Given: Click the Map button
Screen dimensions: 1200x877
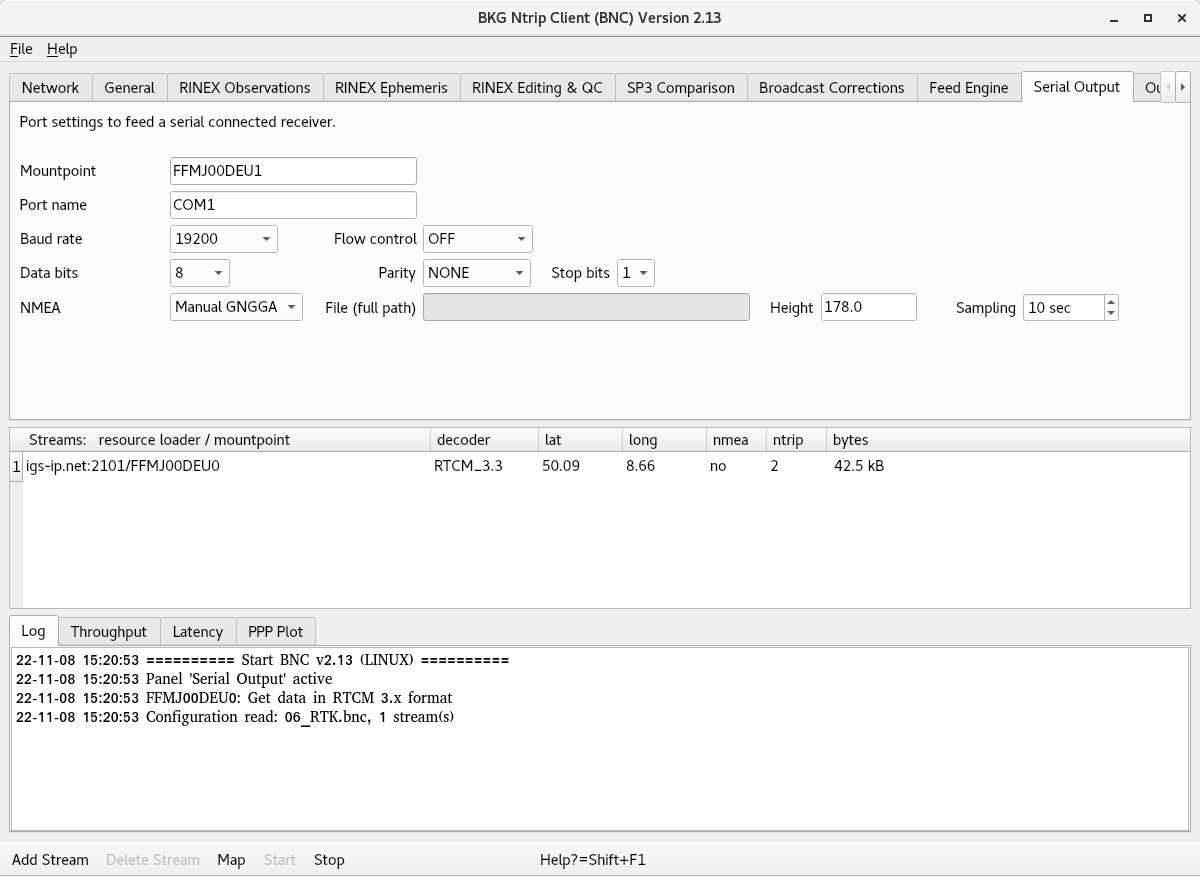Looking at the screenshot, I should tap(231, 860).
